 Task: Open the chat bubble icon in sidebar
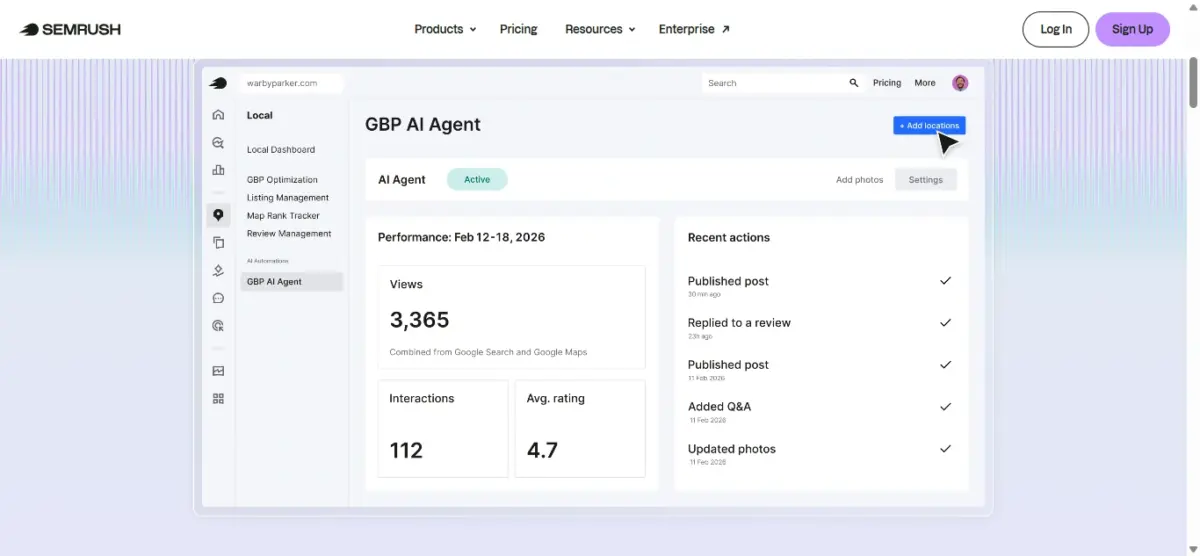coord(218,298)
